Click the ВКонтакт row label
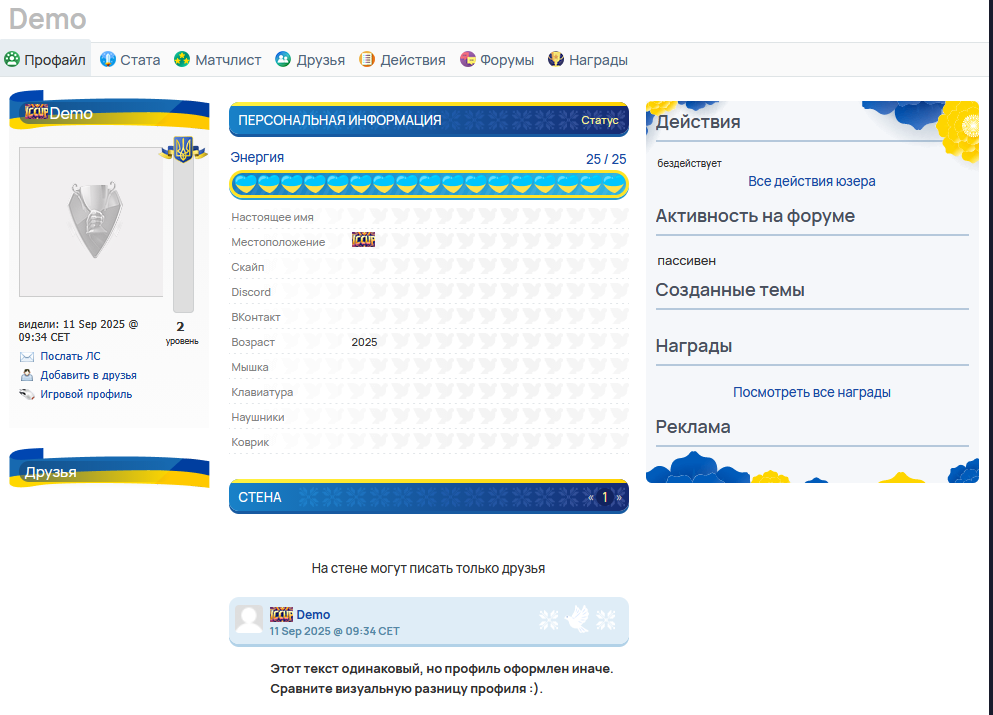The width and height of the screenshot is (993, 715). pyautogui.click(x=256, y=317)
